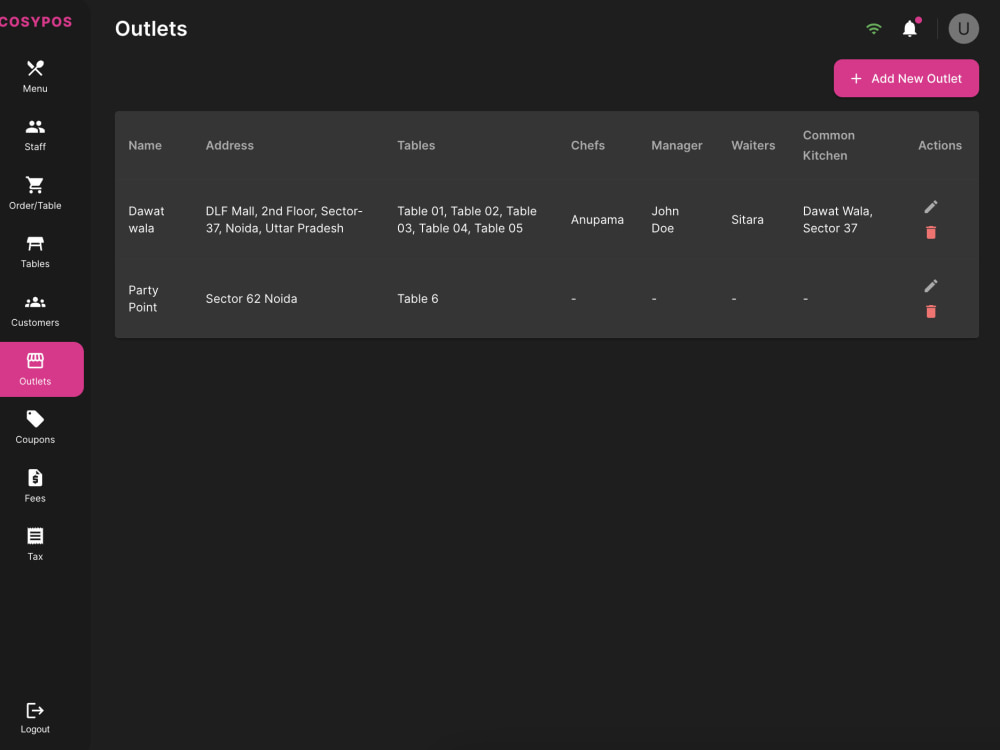Click the Sector 62 Noida address
The height and width of the screenshot is (750, 1000).
(x=251, y=298)
